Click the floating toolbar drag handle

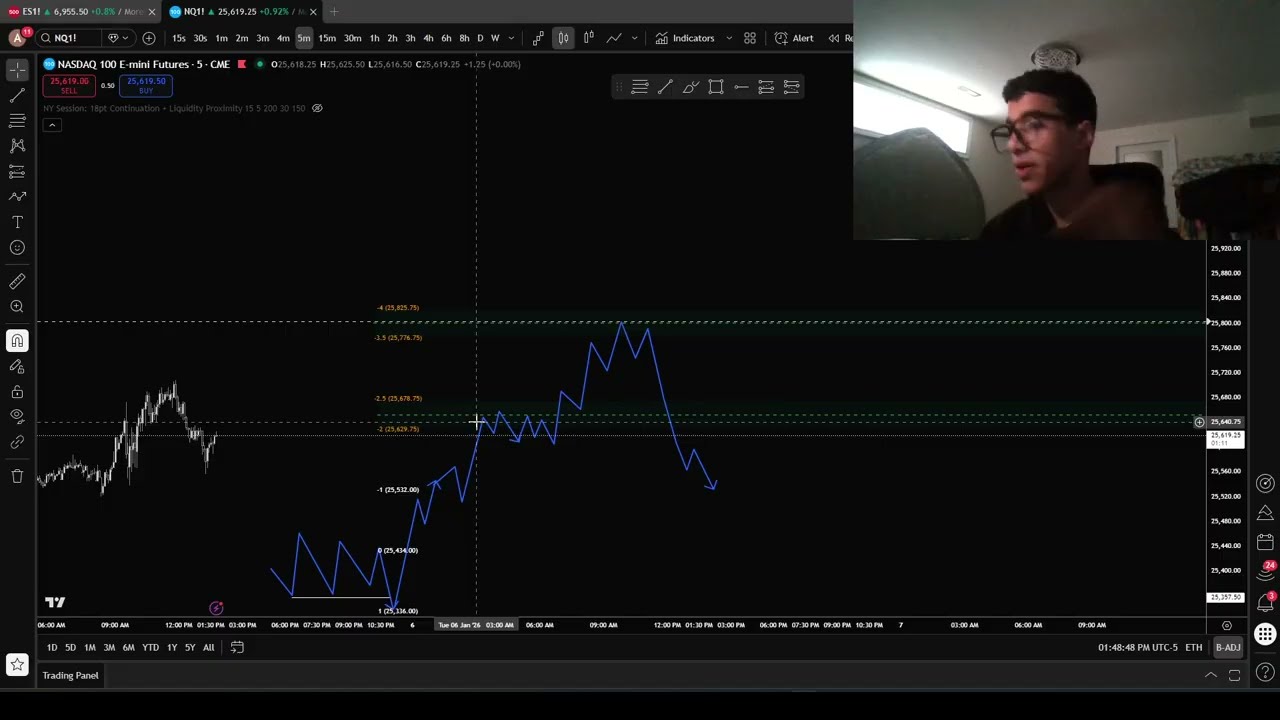tap(620, 87)
